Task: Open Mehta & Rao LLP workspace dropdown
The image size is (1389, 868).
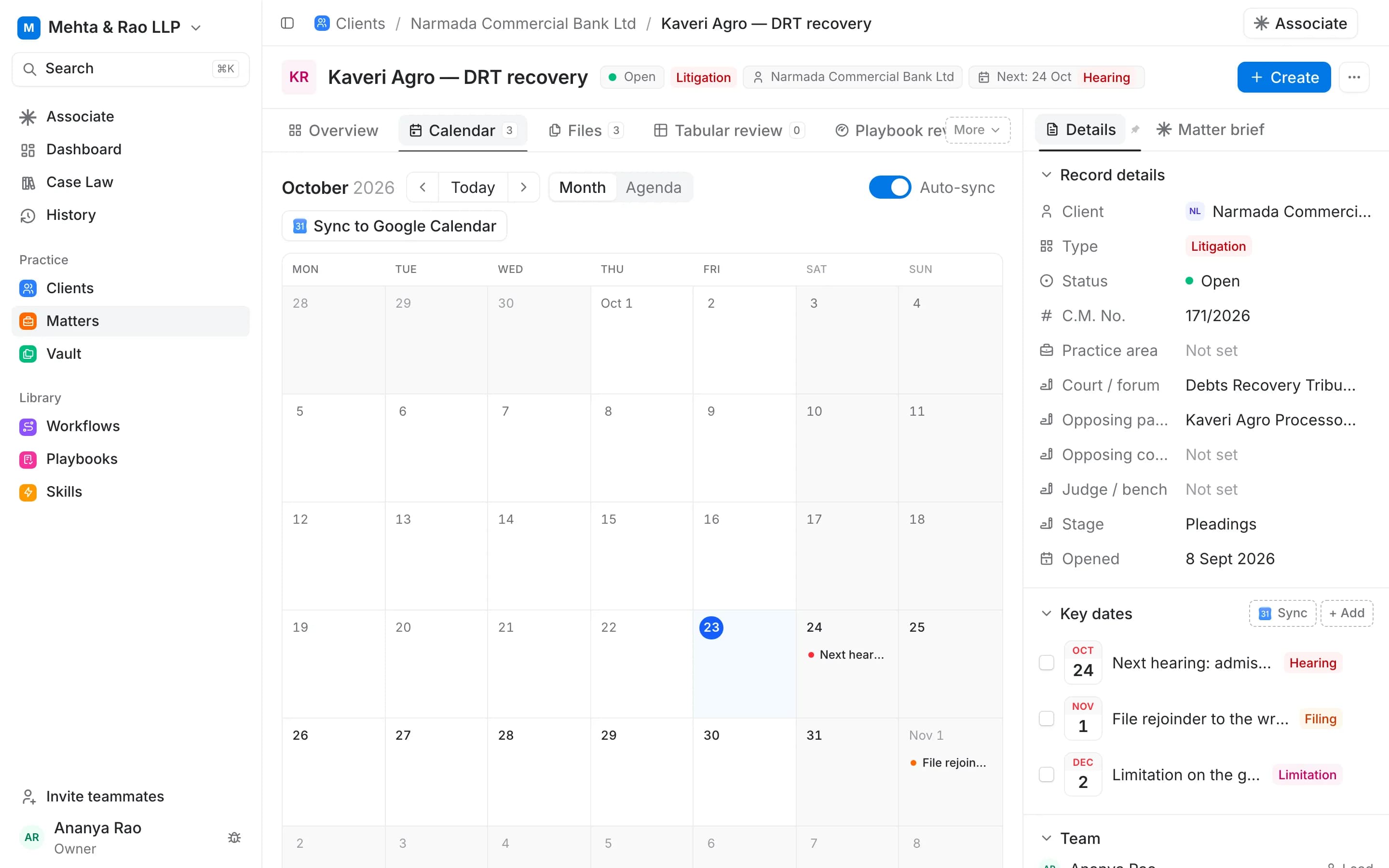Action: click(109, 27)
